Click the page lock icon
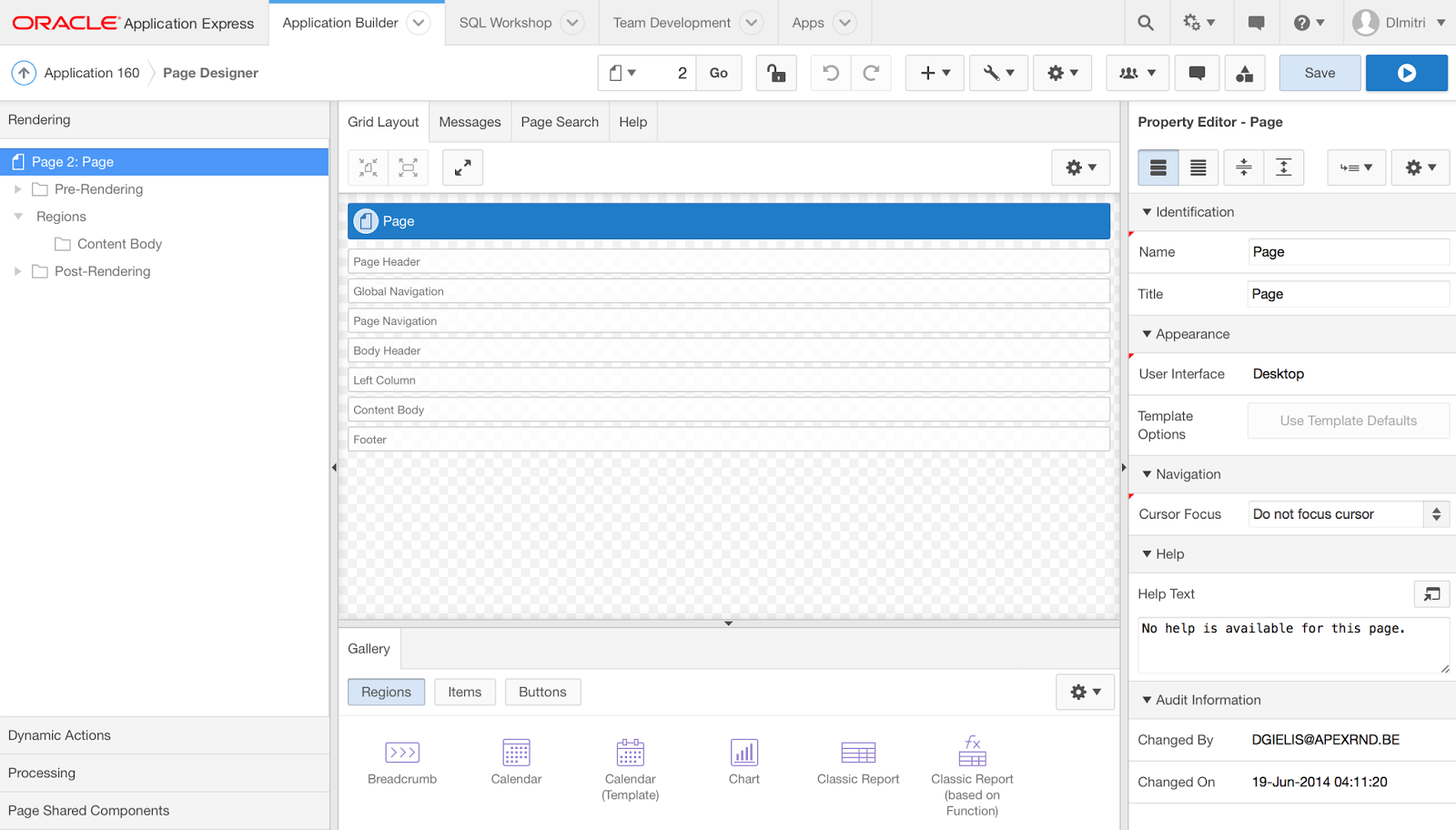Screen dimensions: 1456x830 point(776,73)
